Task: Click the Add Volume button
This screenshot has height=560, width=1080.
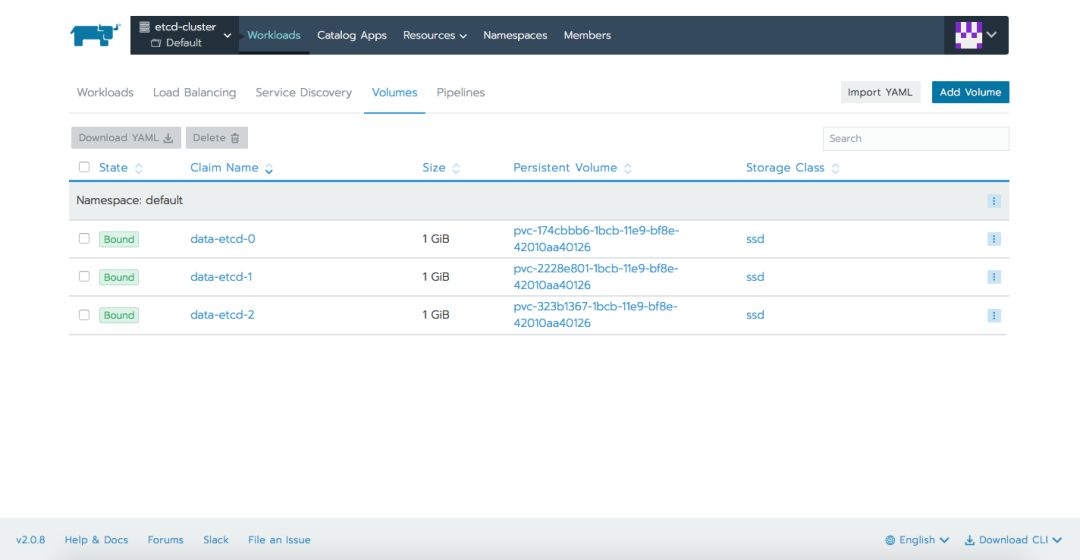Action: (x=970, y=92)
